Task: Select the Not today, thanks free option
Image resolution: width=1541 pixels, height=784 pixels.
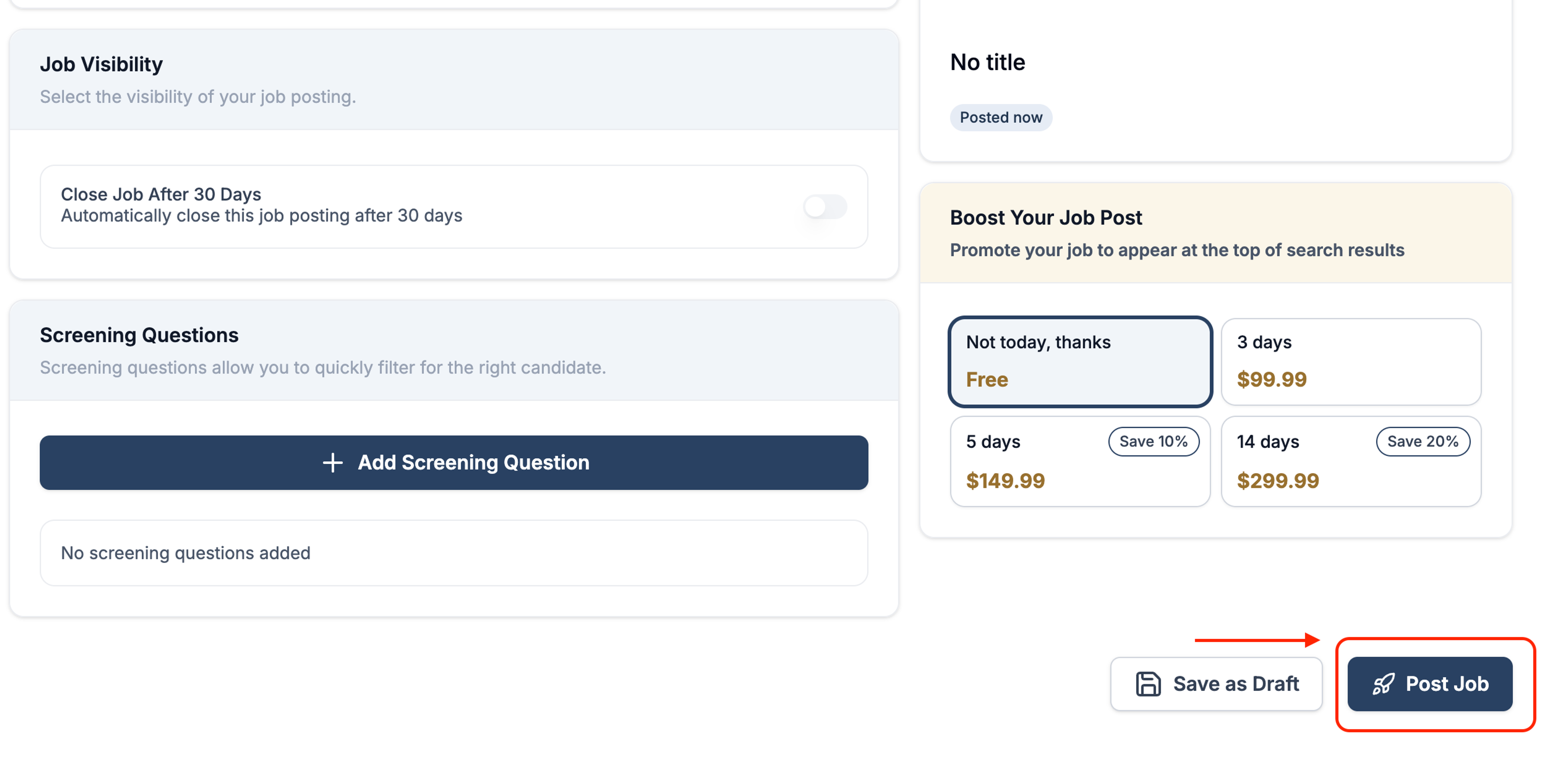Action: (x=1080, y=361)
